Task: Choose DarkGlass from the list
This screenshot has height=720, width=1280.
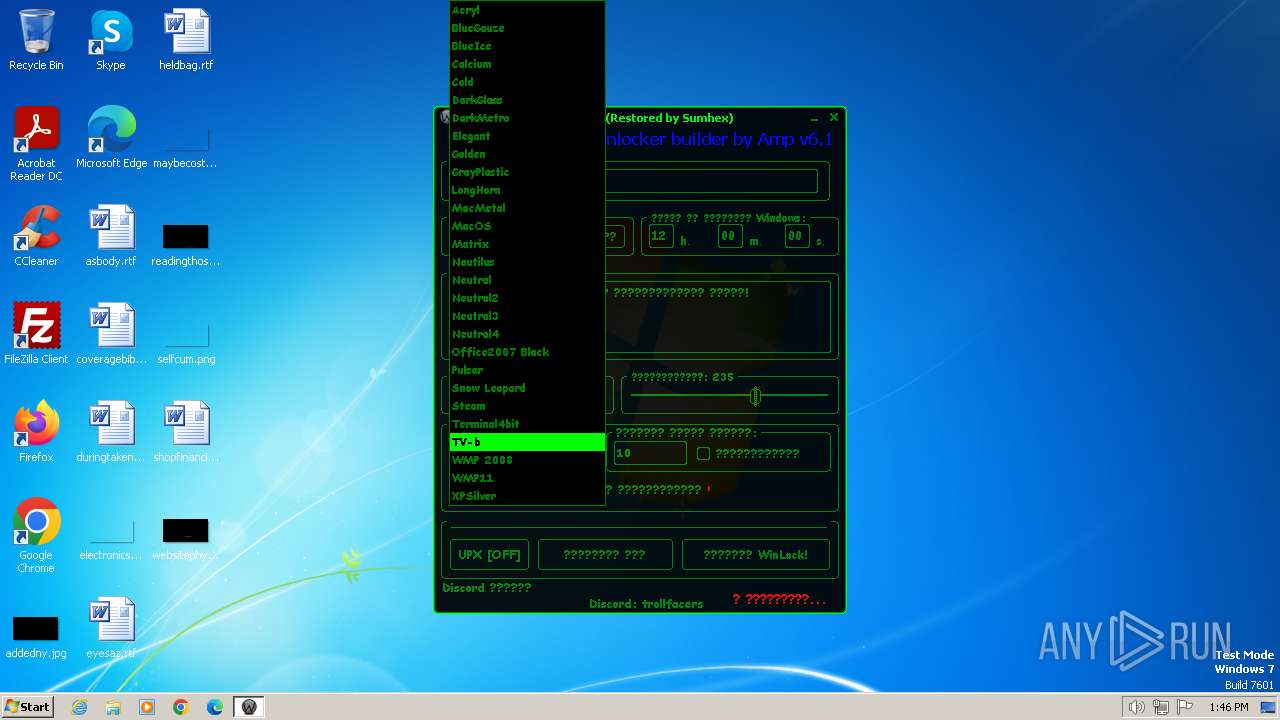Action: (x=527, y=100)
